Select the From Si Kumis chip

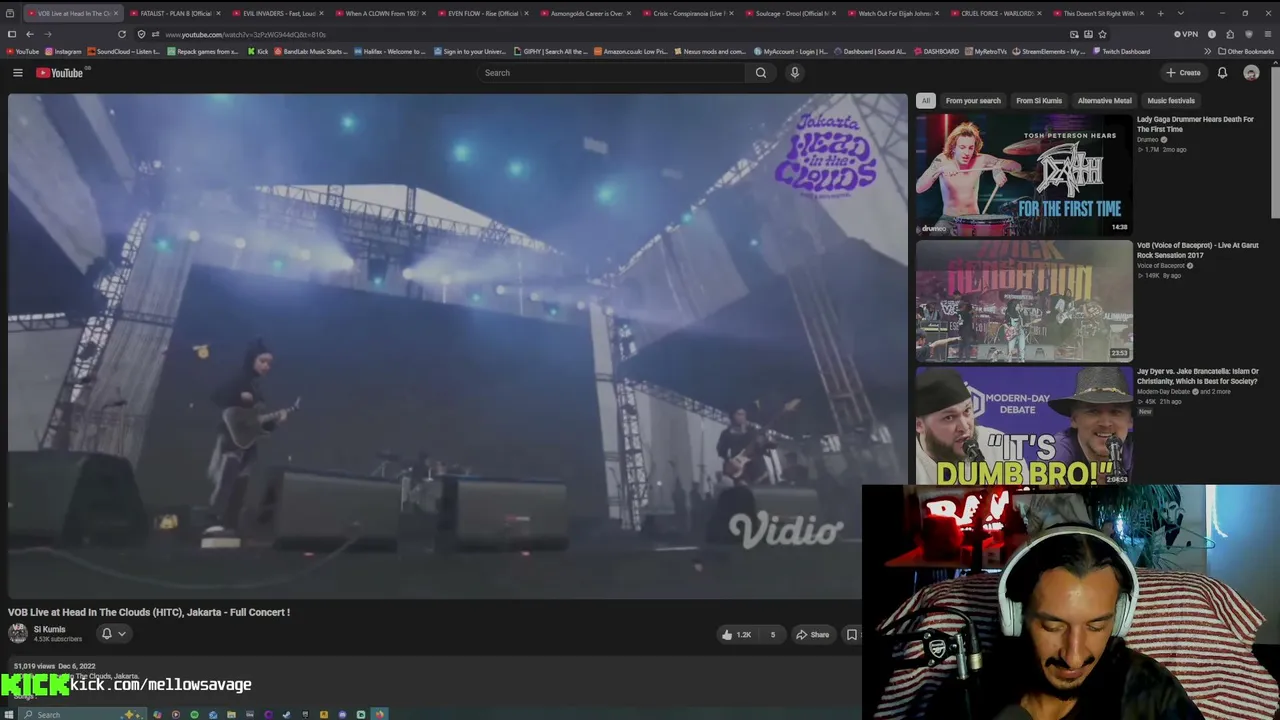(x=1039, y=101)
